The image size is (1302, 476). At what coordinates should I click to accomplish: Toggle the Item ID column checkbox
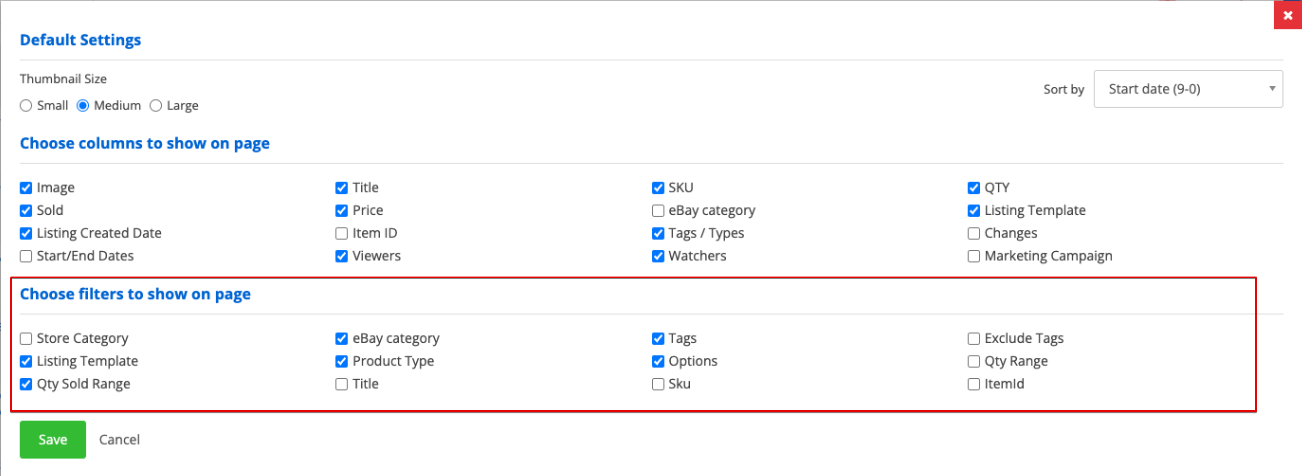coord(342,234)
